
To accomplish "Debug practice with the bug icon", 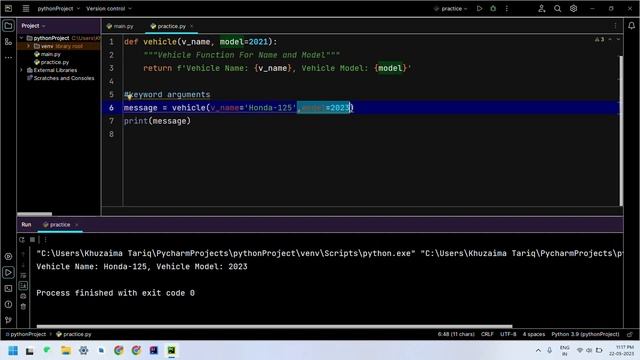I will pyautogui.click(x=493, y=8).
